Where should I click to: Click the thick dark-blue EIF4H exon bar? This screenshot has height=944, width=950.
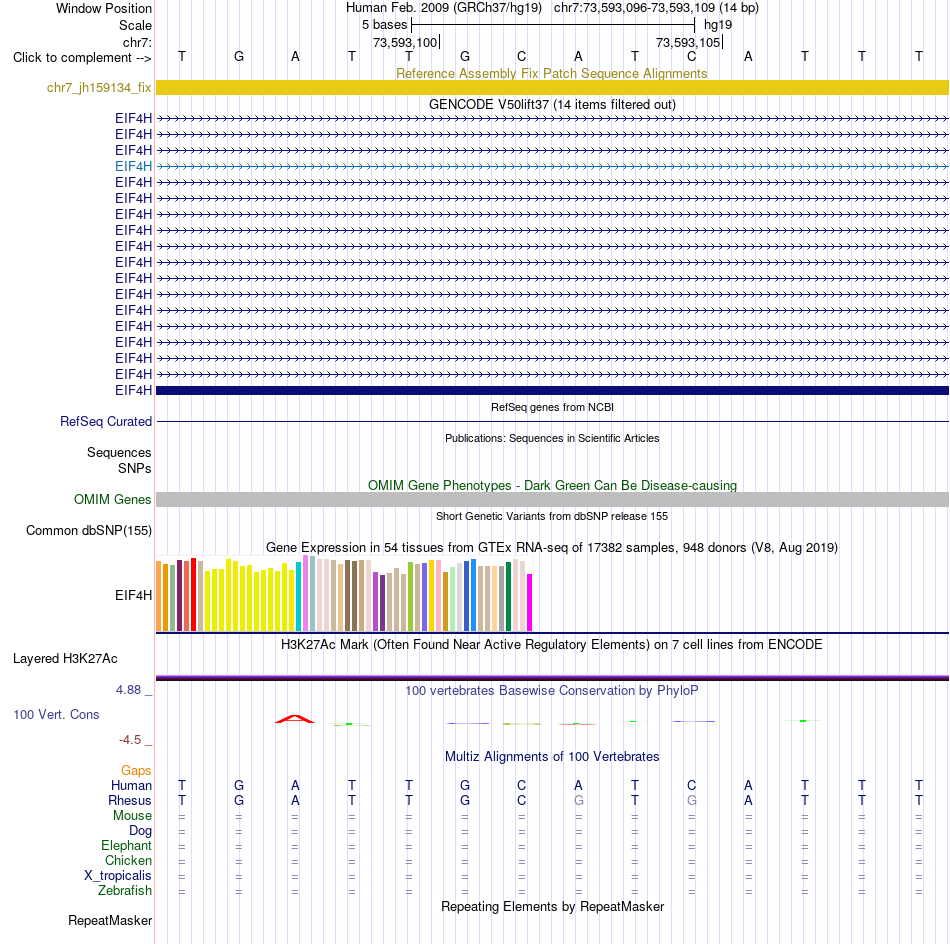click(552, 390)
